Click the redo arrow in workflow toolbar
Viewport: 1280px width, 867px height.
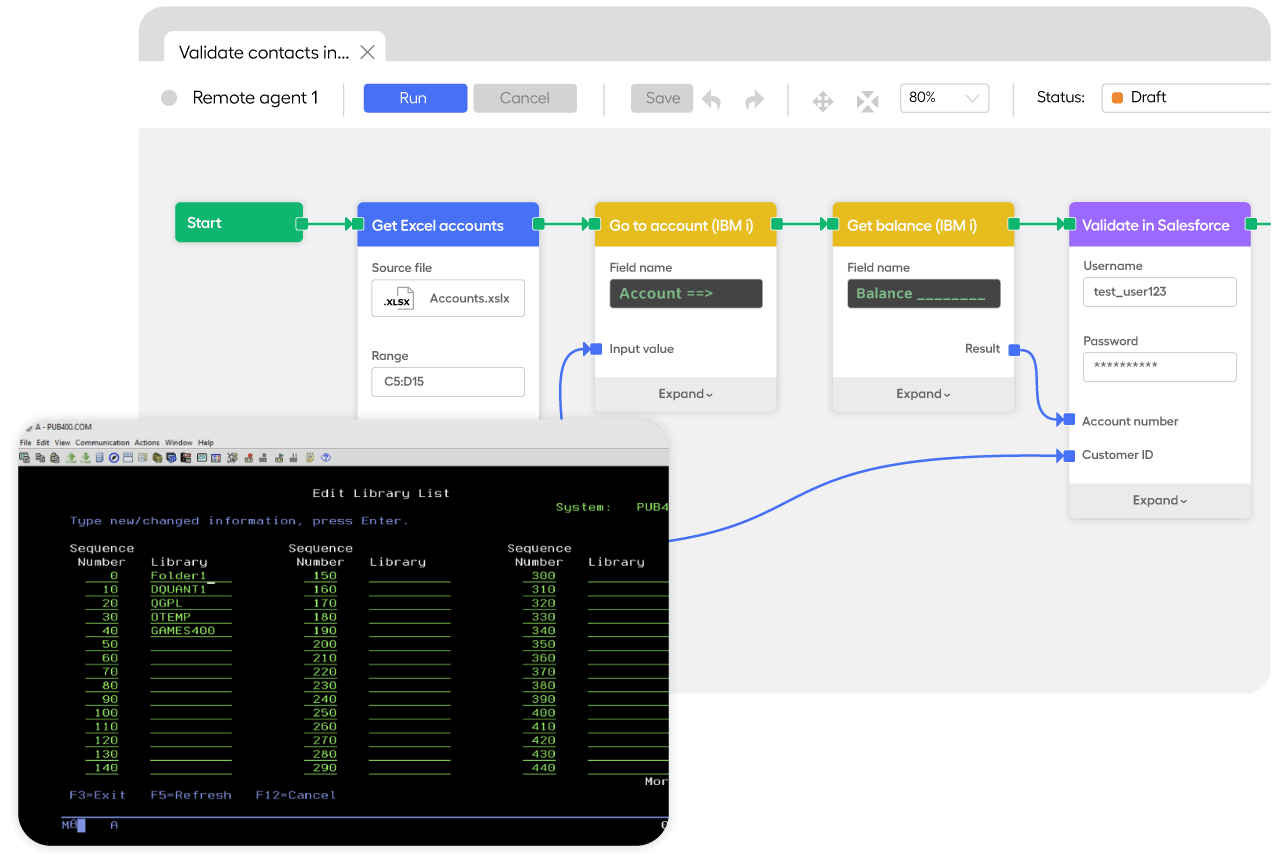pos(755,100)
